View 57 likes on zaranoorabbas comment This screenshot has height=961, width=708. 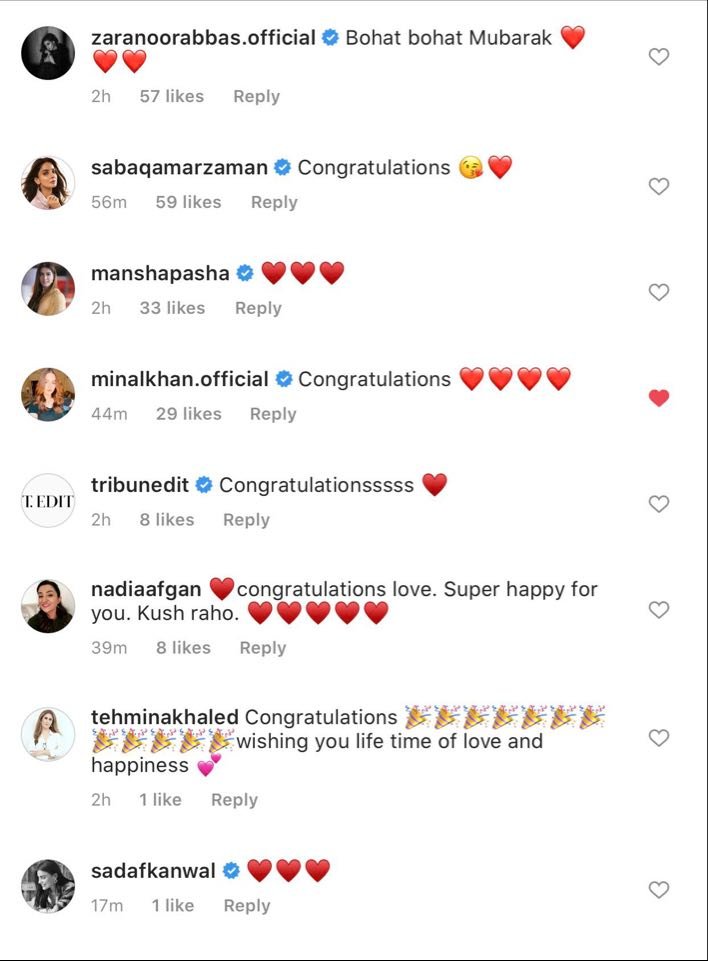[x=171, y=96]
